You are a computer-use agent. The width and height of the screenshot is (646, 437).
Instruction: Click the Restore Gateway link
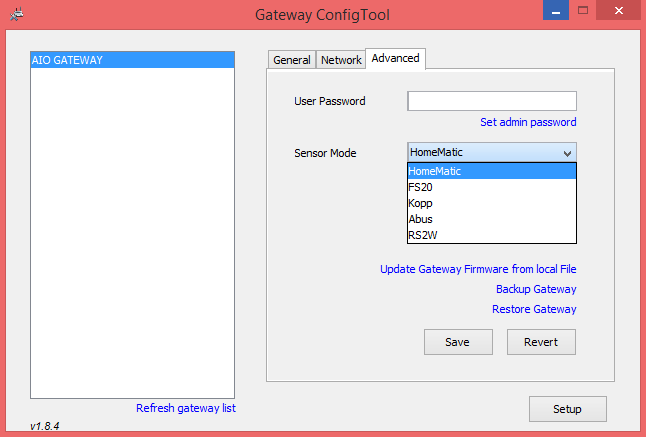click(534, 309)
